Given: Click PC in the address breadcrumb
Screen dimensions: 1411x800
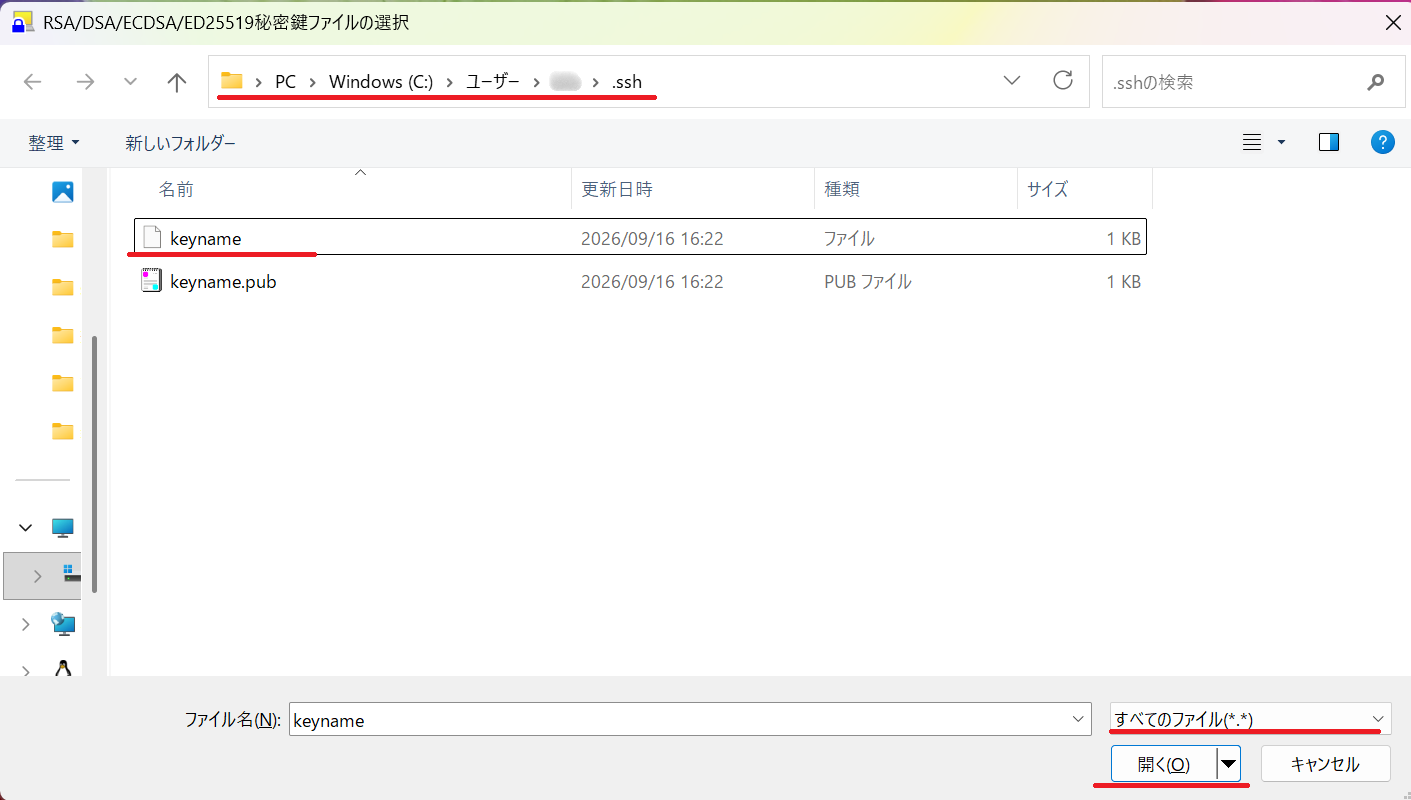Looking at the screenshot, I should tap(286, 82).
